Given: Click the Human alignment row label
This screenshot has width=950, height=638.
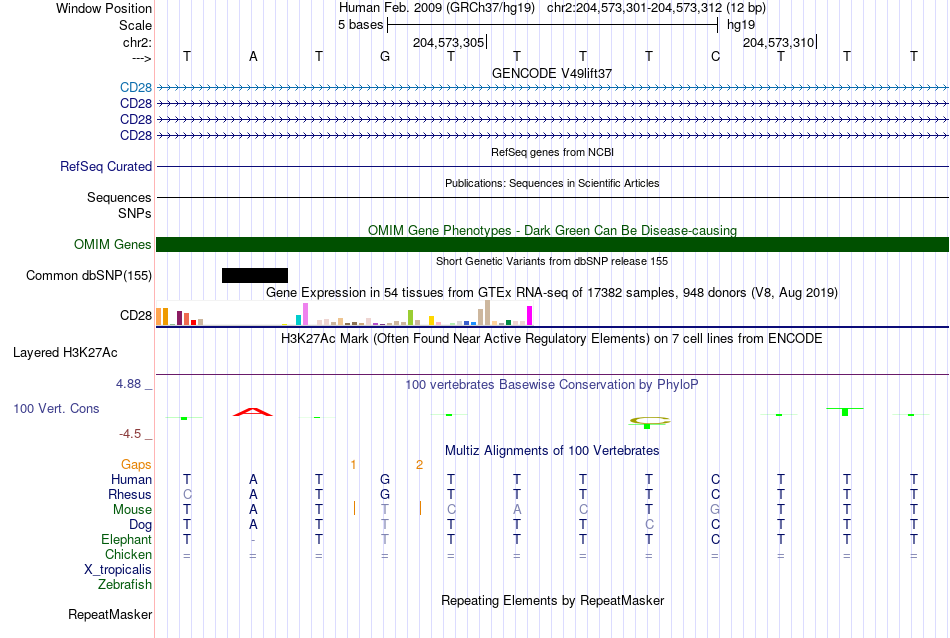Looking at the screenshot, I should pyautogui.click(x=131, y=480).
